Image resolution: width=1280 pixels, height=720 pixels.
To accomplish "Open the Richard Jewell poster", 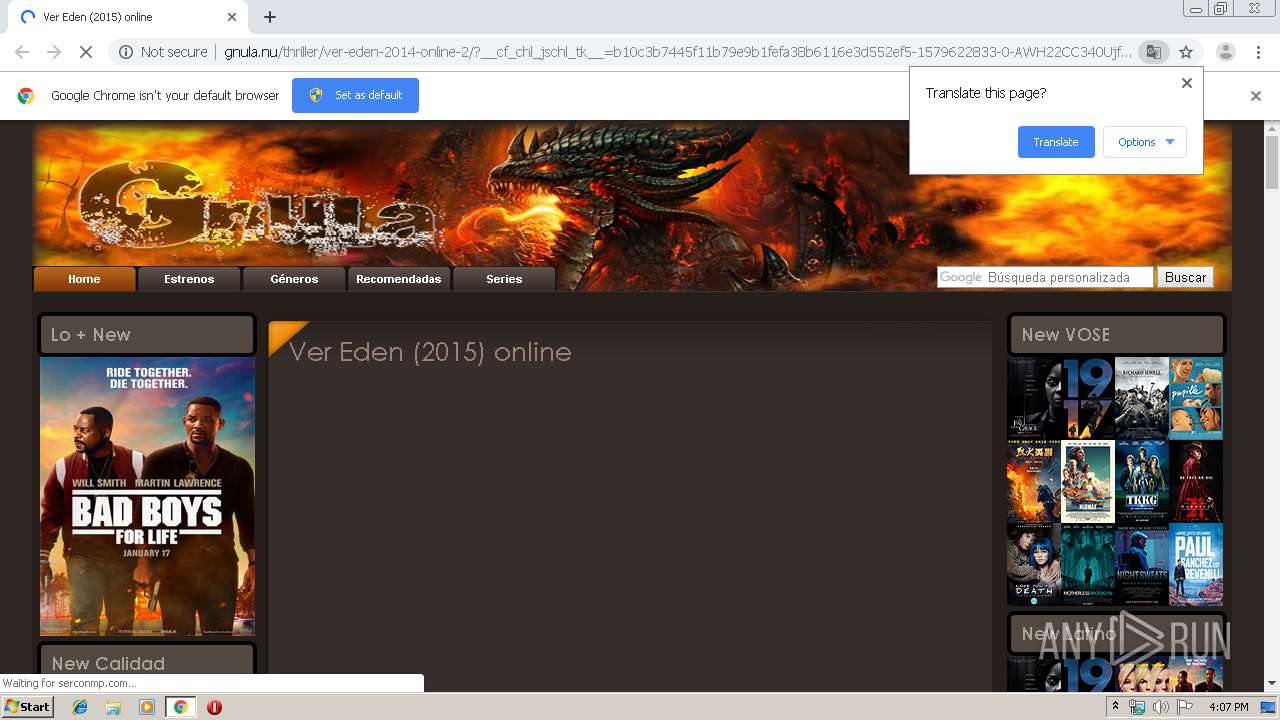I will pyautogui.click(x=1142, y=398).
